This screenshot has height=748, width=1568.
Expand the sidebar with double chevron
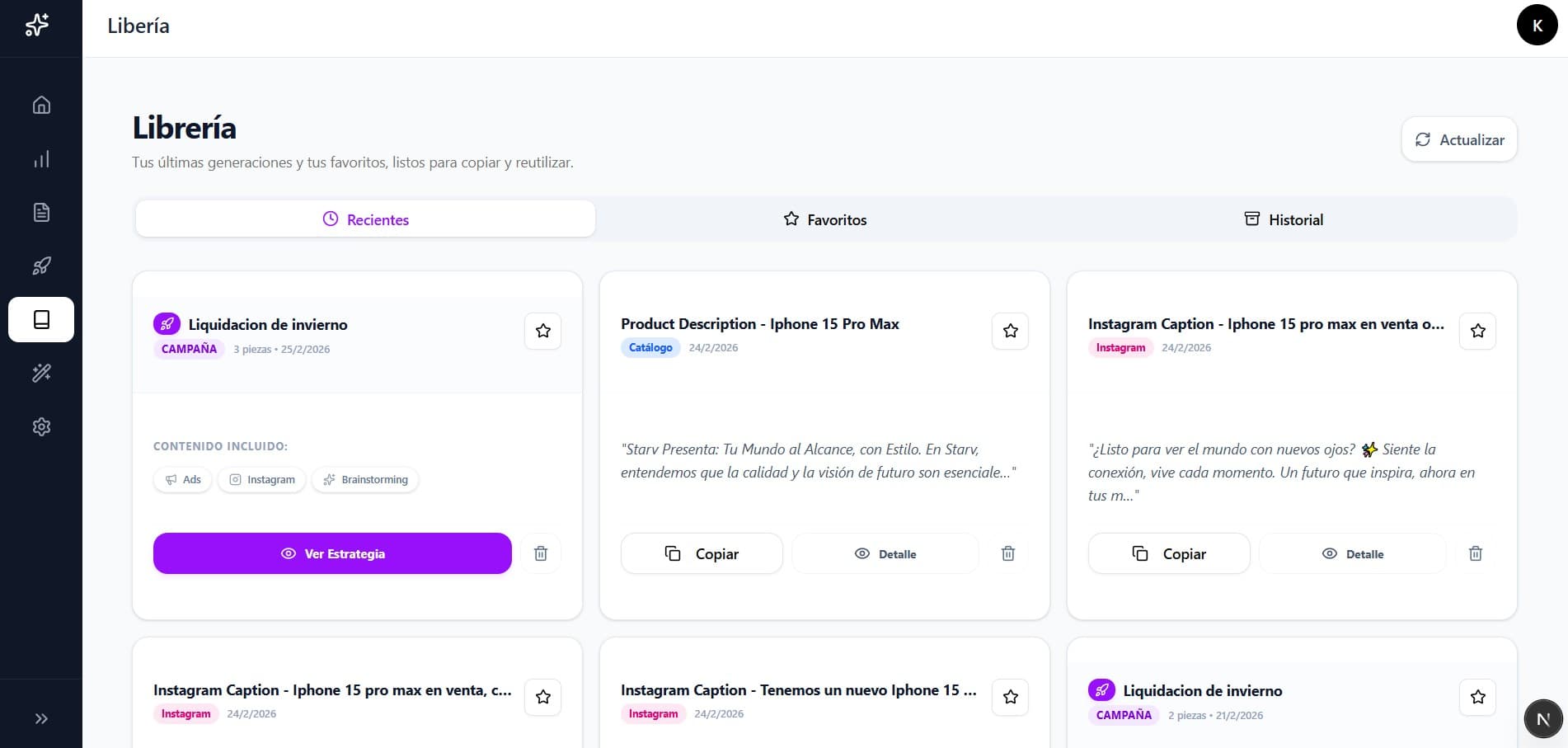(x=41, y=718)
